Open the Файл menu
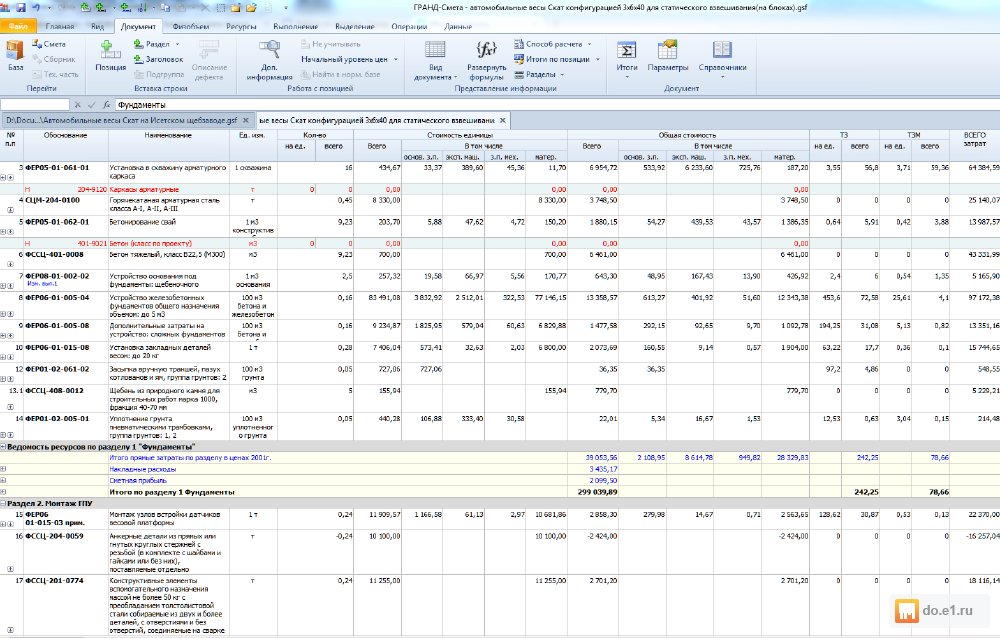1000x638 pixels. point(18,26)
